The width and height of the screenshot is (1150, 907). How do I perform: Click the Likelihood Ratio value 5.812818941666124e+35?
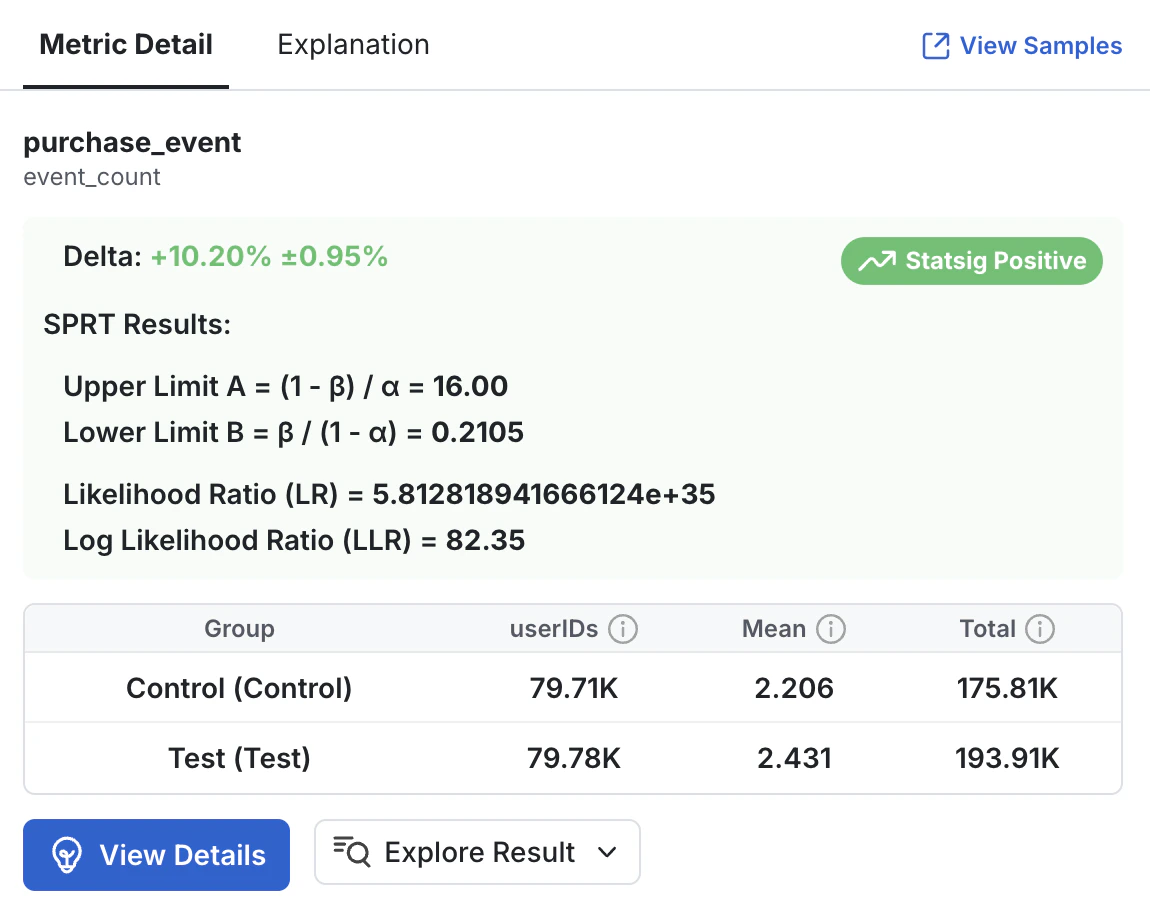[543, 494]
